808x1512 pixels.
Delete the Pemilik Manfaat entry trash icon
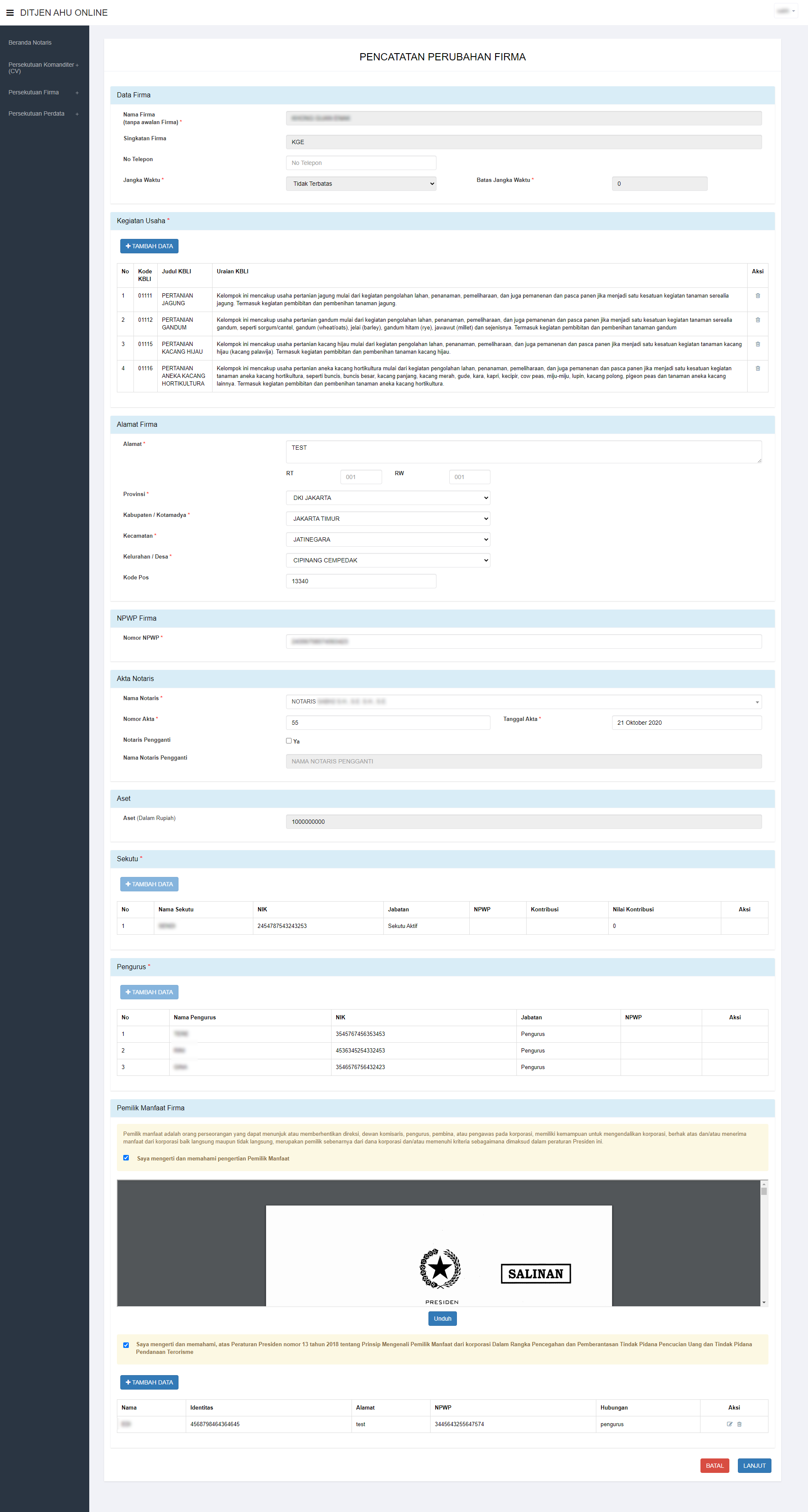click(x=739, y=1424)
